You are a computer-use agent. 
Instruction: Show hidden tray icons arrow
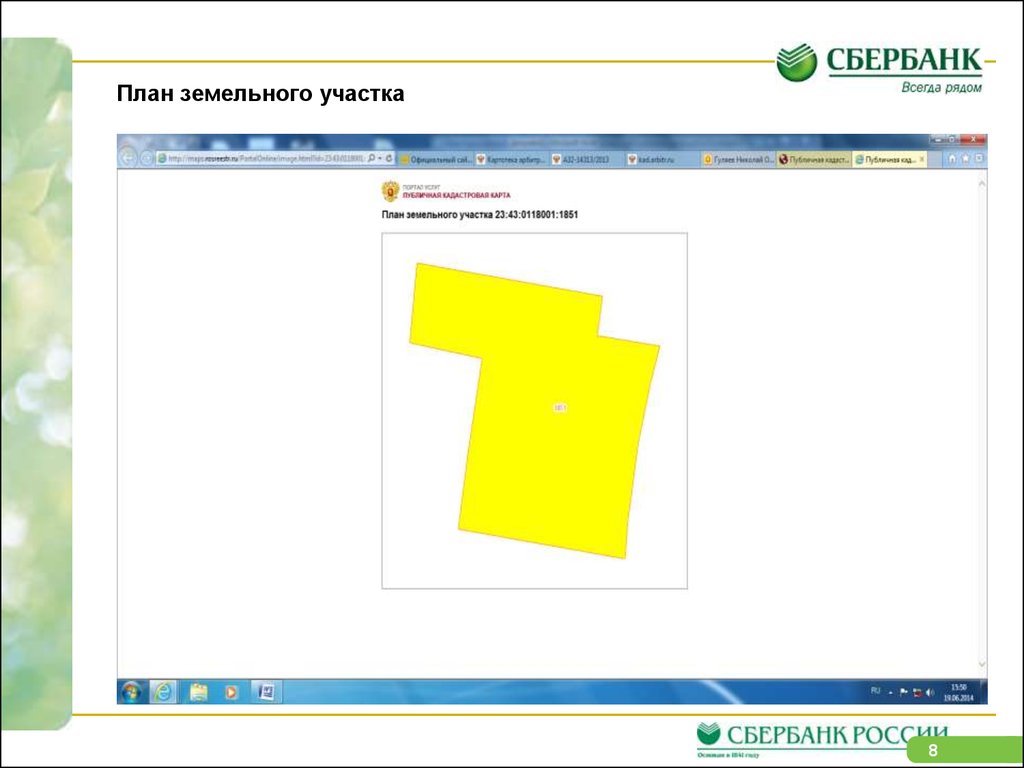890,692
